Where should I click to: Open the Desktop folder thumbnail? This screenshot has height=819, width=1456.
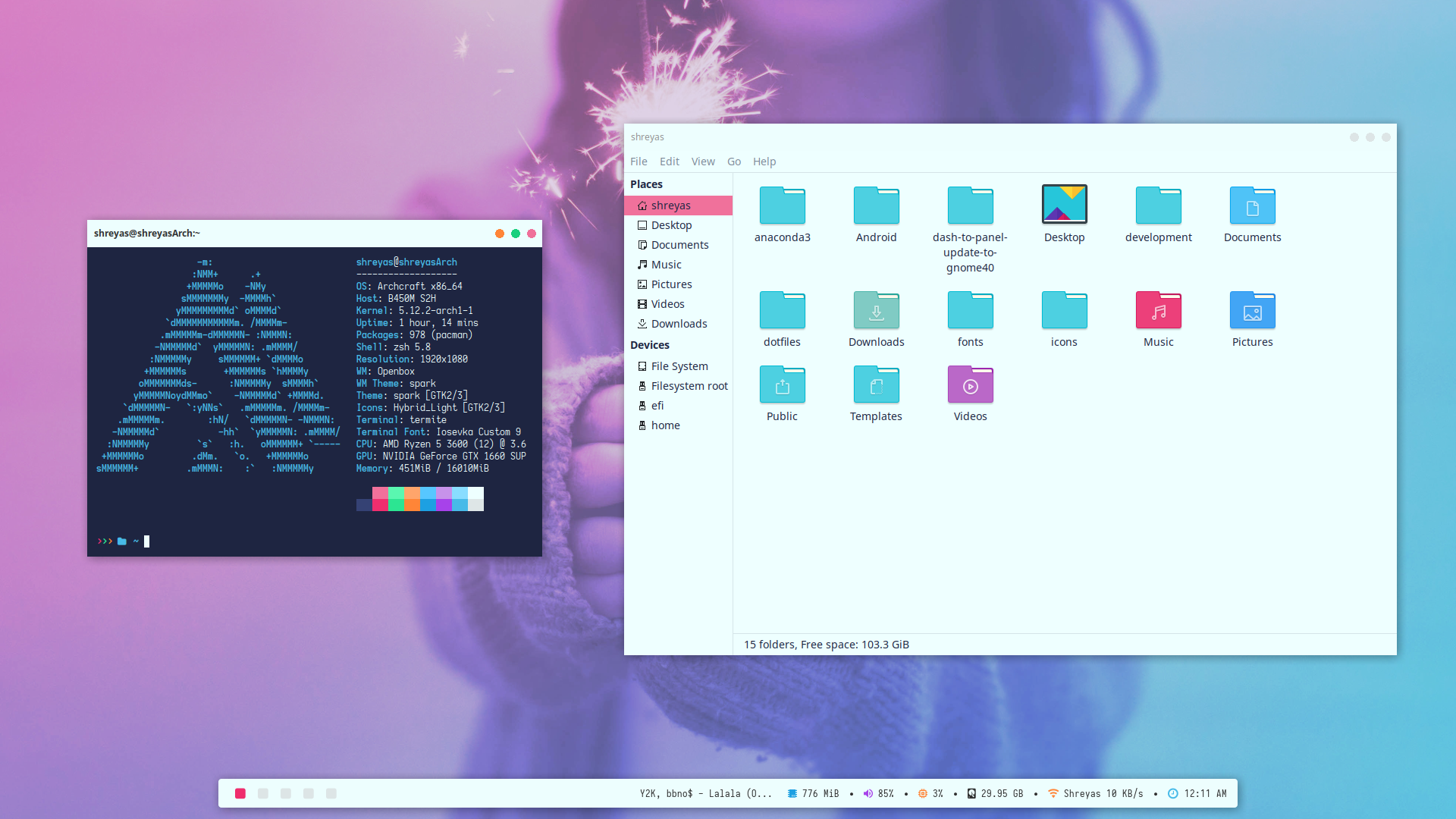pos(1064,205)
